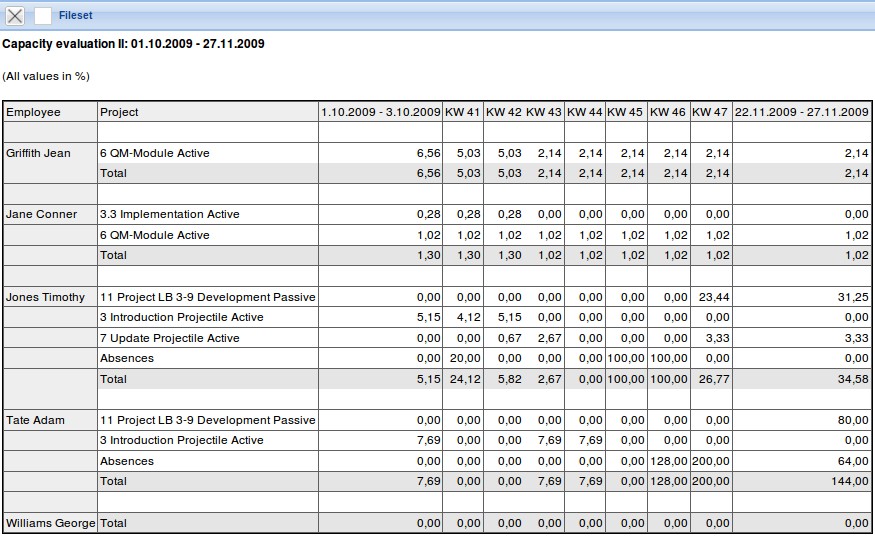Click the 1.10.2009 - 3.10.2009 column header
The width and height of the screenshot is (875, 536).
coord(381,112)
